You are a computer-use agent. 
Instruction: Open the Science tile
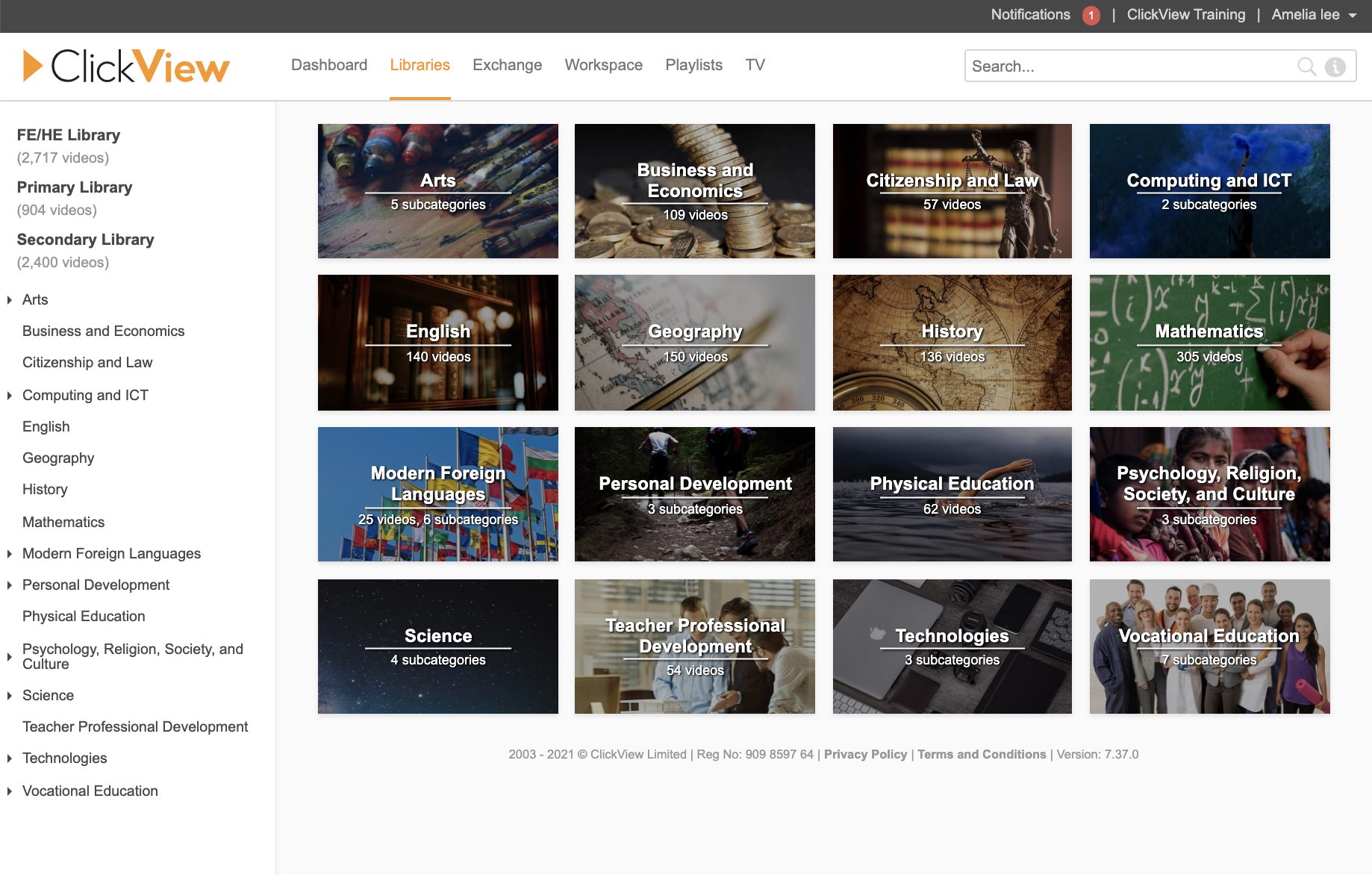[x=438, y=647]
